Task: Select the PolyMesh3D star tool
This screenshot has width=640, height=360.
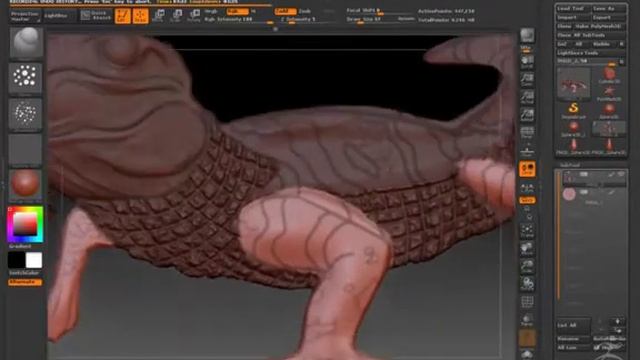Action: coord(609,93)
